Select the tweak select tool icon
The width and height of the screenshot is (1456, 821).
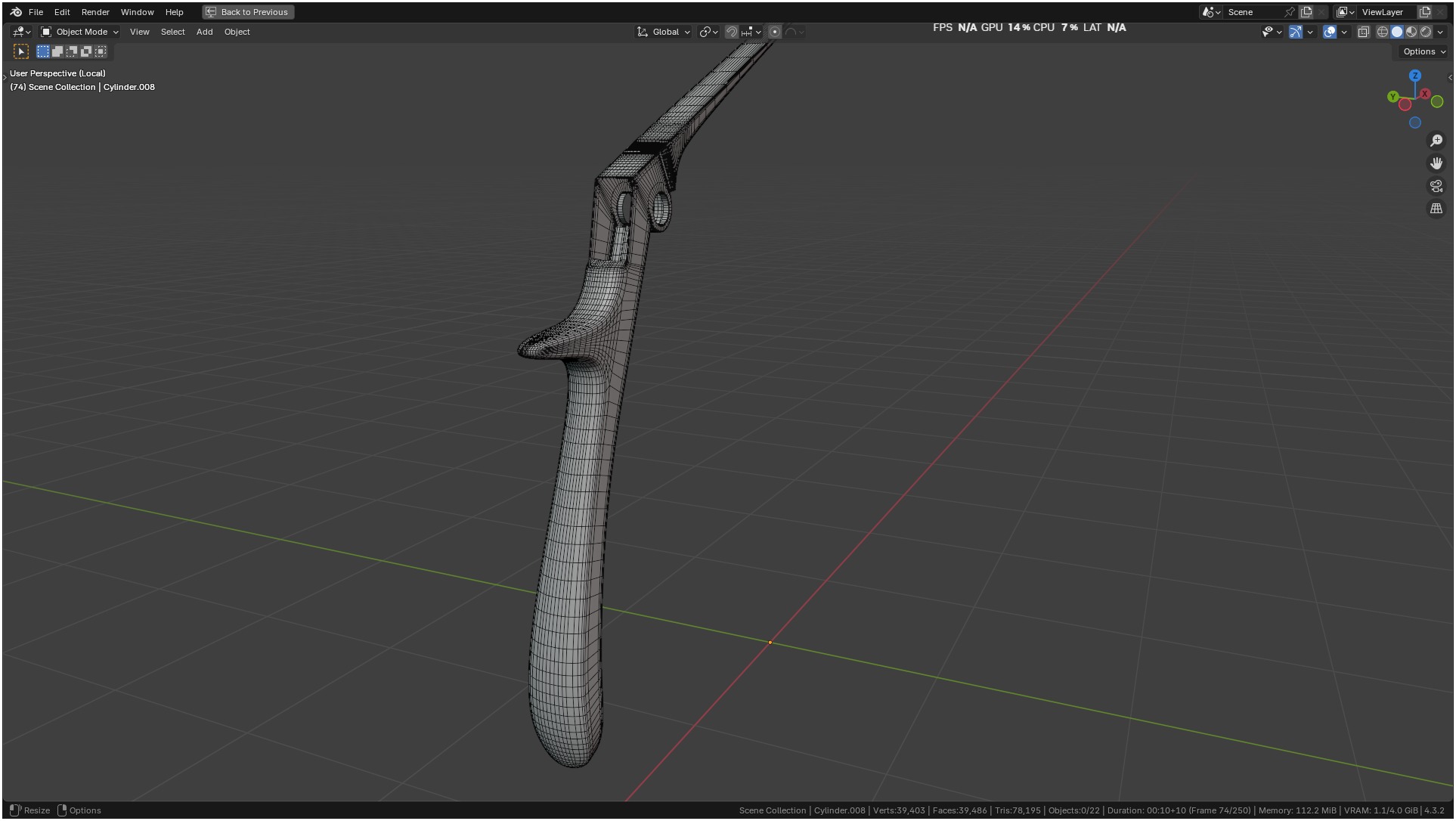(21, 51)
